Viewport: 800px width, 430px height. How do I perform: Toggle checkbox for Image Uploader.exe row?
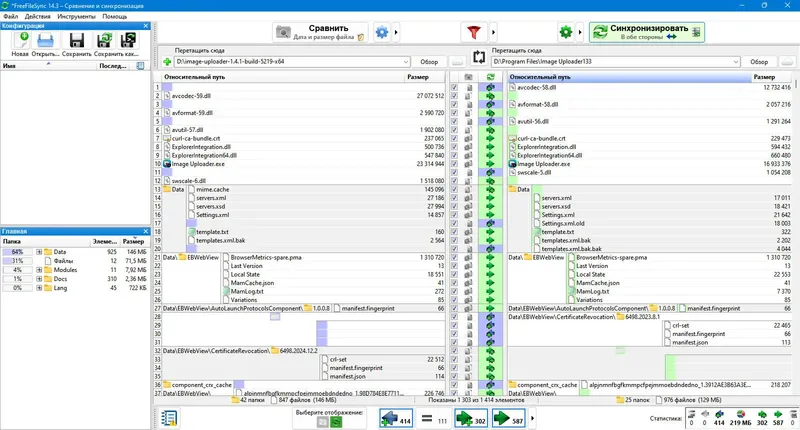click(x=454, y=164)
